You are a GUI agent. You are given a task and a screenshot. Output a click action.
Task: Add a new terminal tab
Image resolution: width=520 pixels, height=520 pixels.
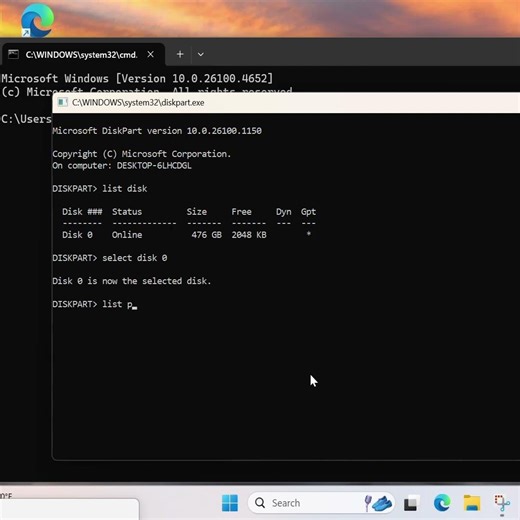point(180,54)
